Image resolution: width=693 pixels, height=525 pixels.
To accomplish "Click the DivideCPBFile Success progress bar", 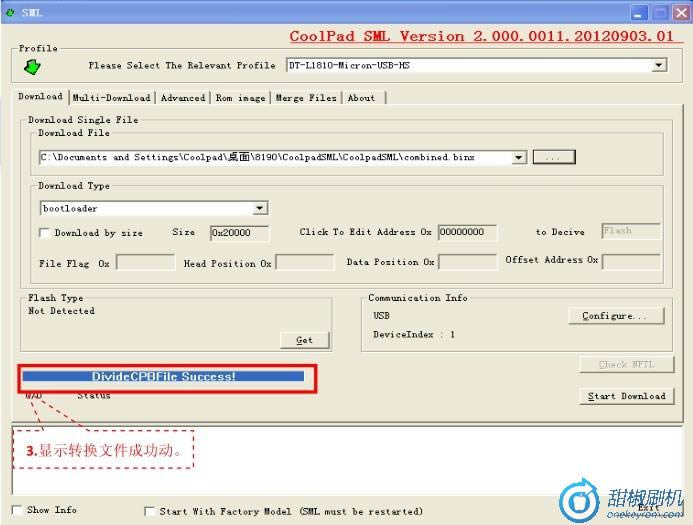I will coord(164,377).
